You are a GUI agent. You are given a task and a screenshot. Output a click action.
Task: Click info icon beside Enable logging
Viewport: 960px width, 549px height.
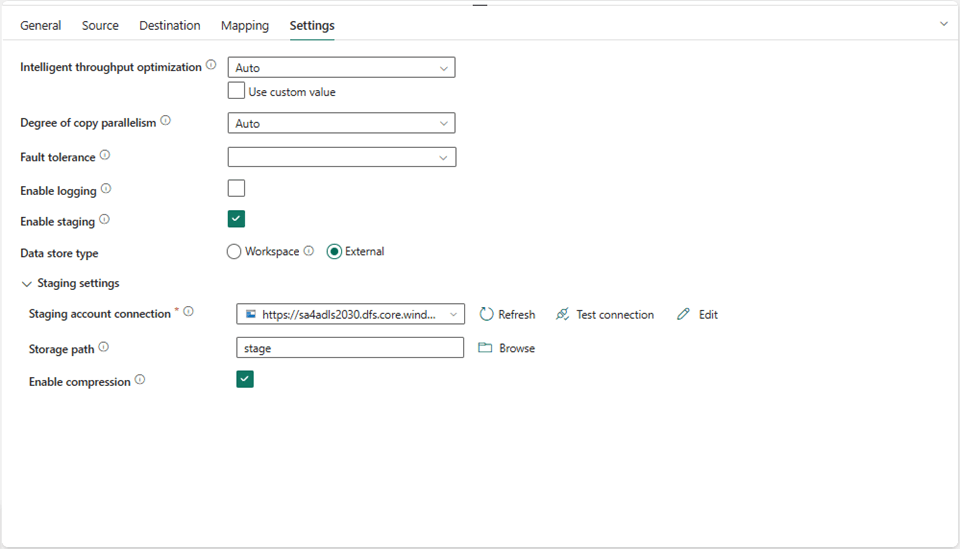[106, 189]
